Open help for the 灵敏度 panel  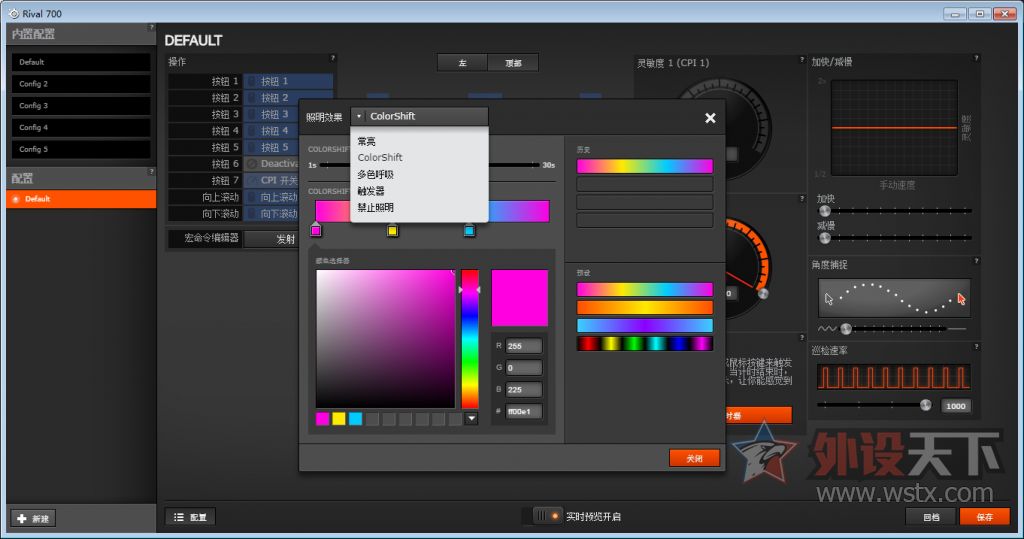point(802,59)
